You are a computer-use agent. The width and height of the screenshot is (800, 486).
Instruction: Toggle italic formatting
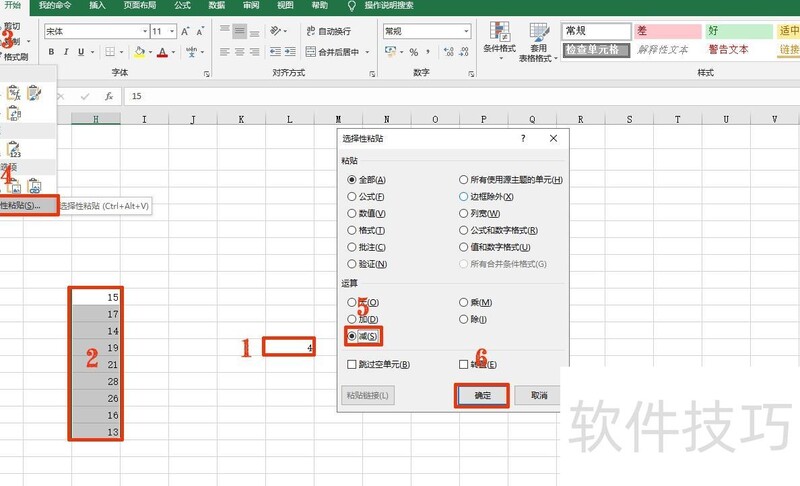click(x=66, y=52)
